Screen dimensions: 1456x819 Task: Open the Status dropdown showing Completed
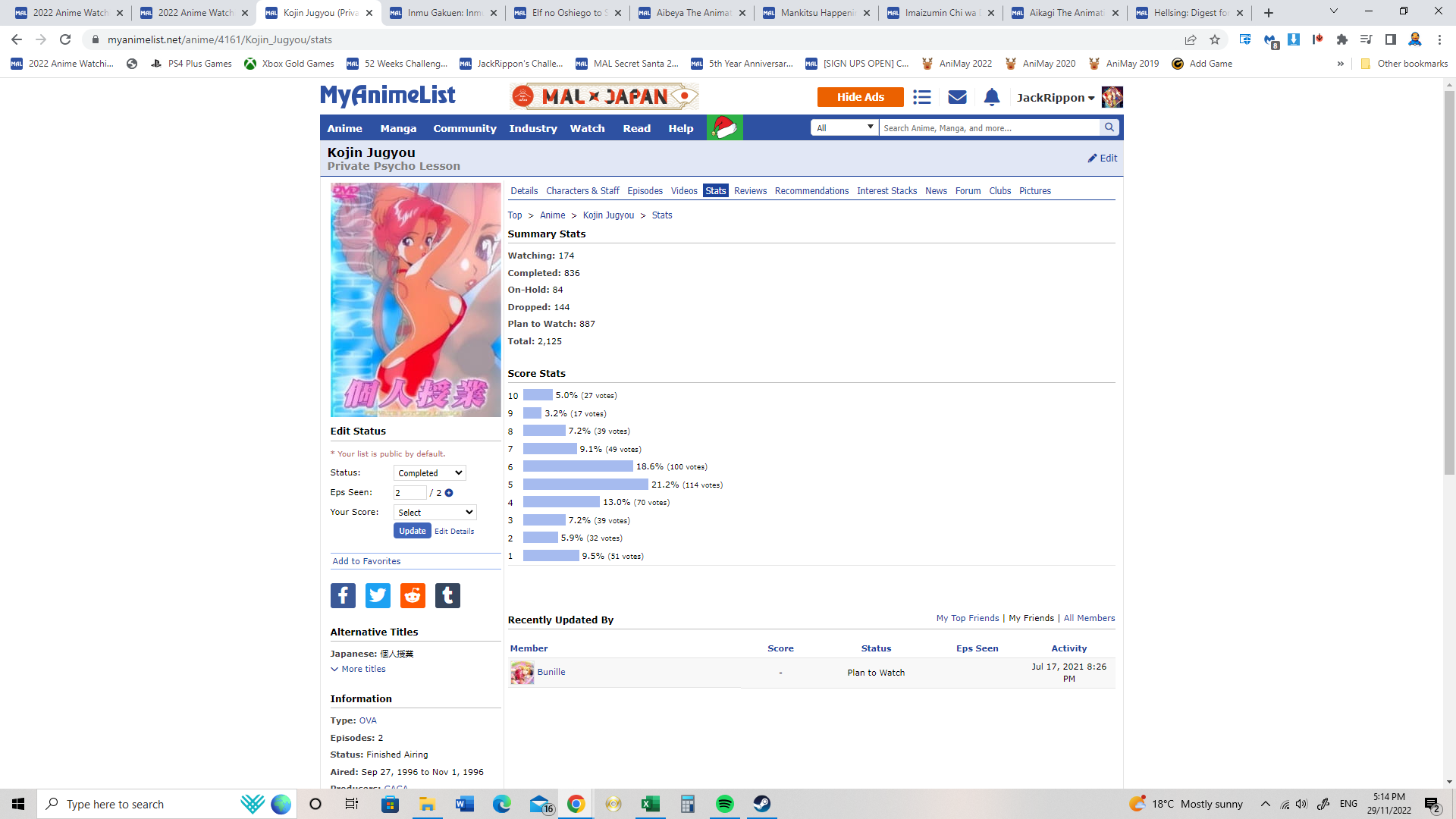(x=429, y=473)
